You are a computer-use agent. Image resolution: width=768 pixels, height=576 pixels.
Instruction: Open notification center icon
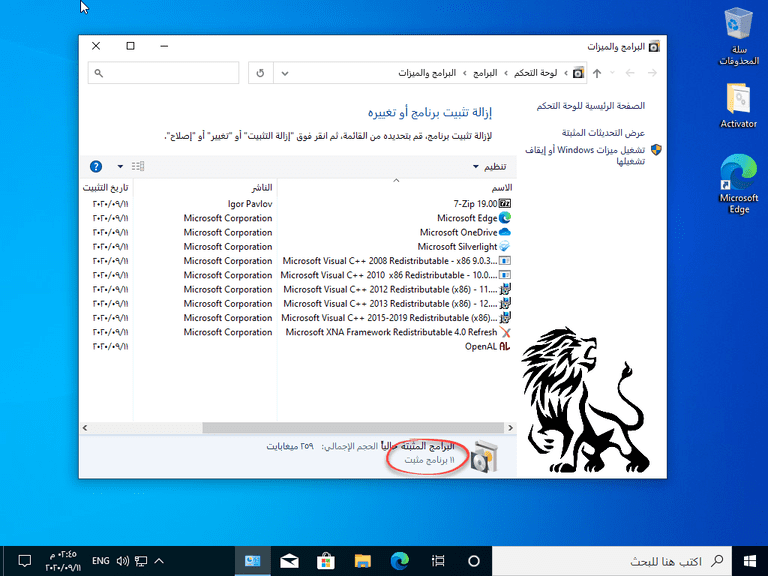24,561
